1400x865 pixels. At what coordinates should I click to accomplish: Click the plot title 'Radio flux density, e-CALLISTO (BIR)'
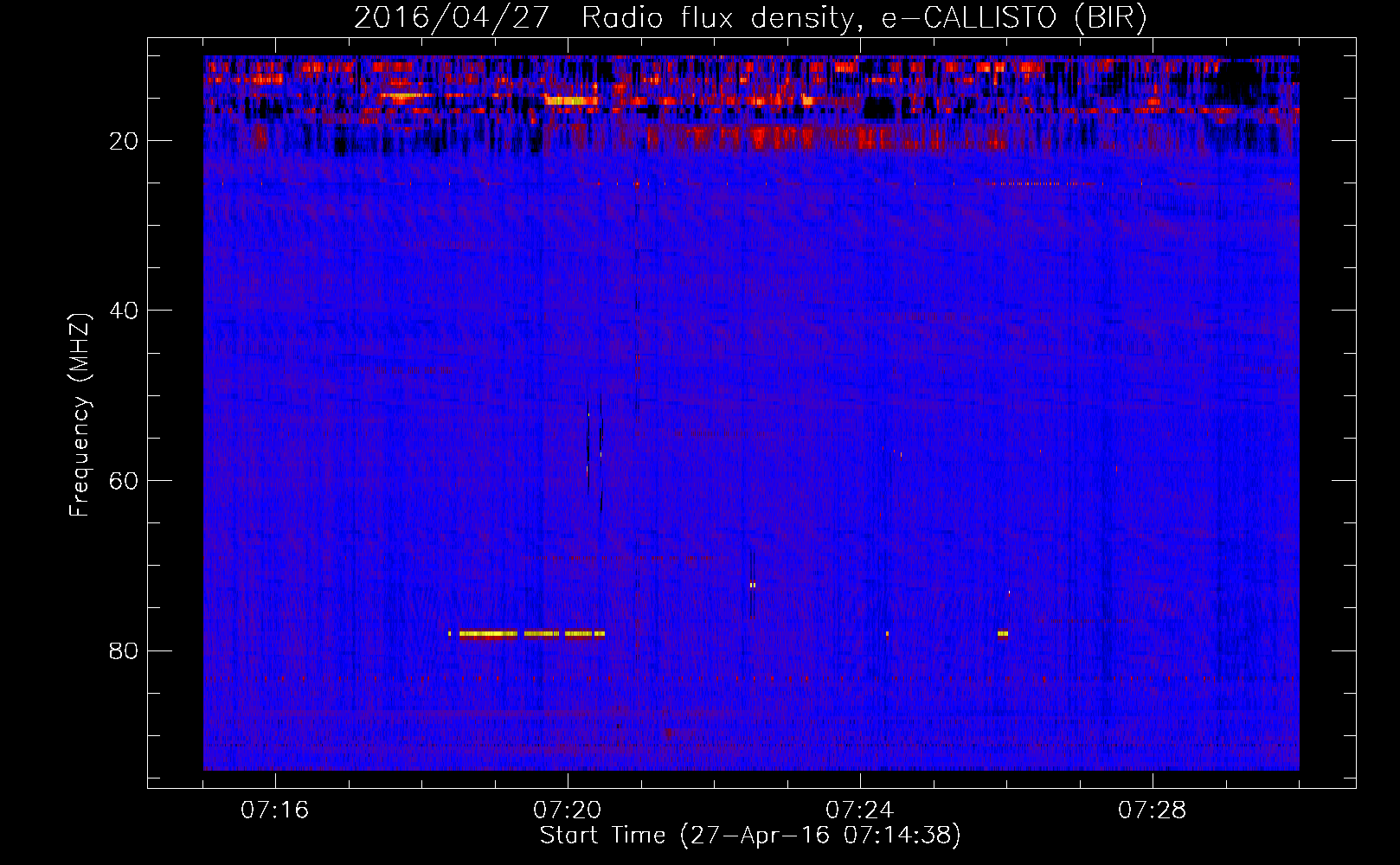[864, 18]
